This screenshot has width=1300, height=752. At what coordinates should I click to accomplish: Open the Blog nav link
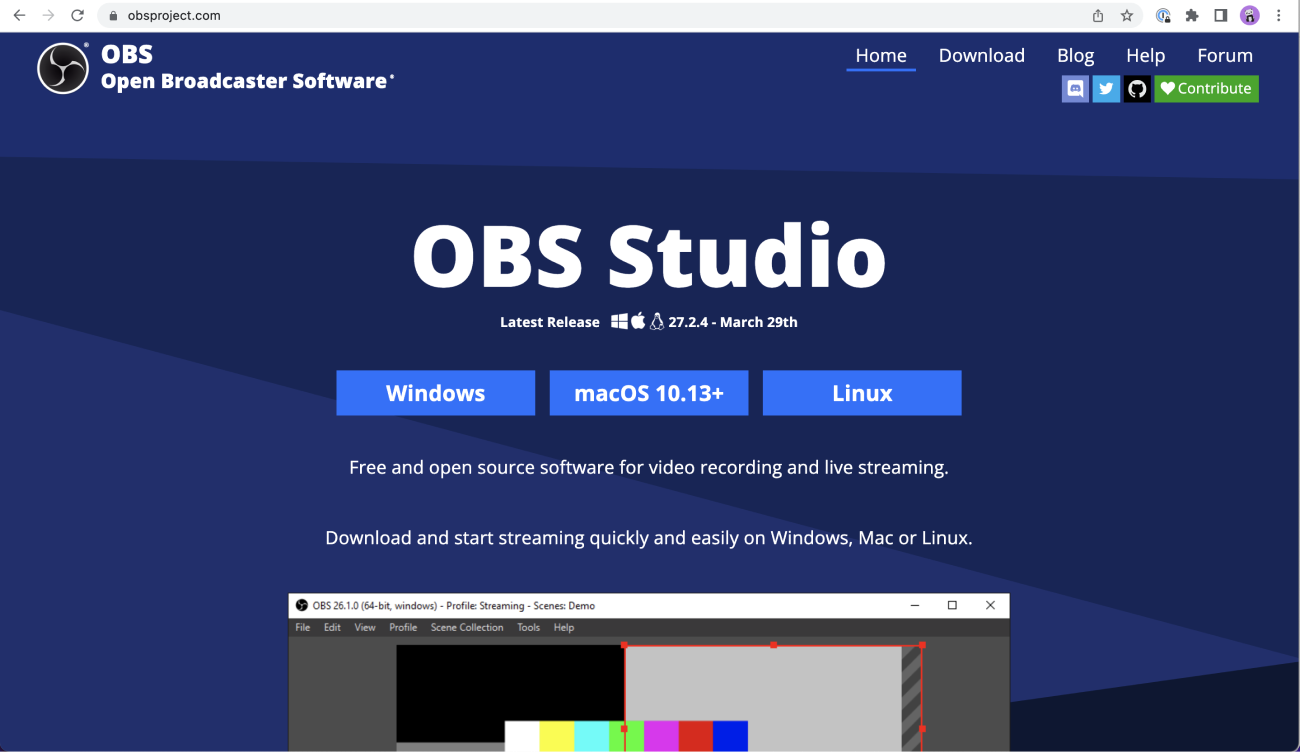tap(1075, 56)
